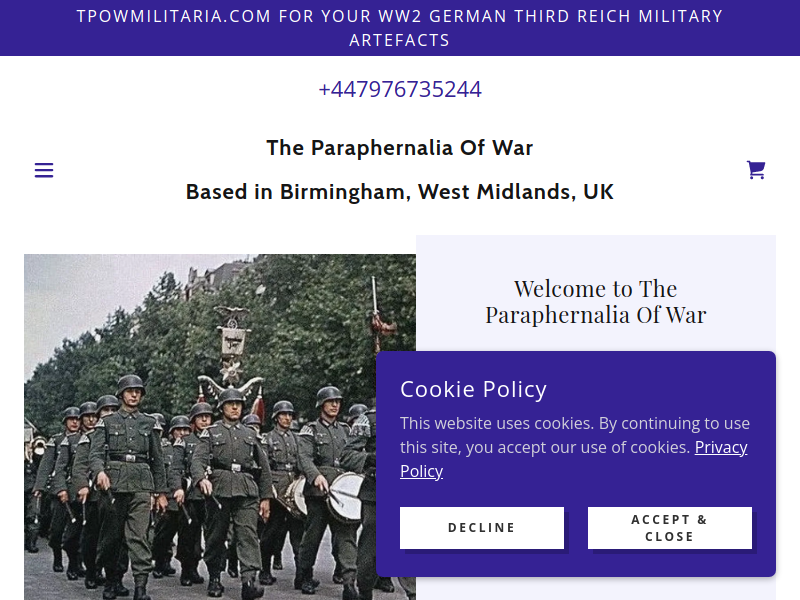The height and width of the screenshot is (600, 800).
Task: Open the Privacy Policy link
Action: point(573,459)
